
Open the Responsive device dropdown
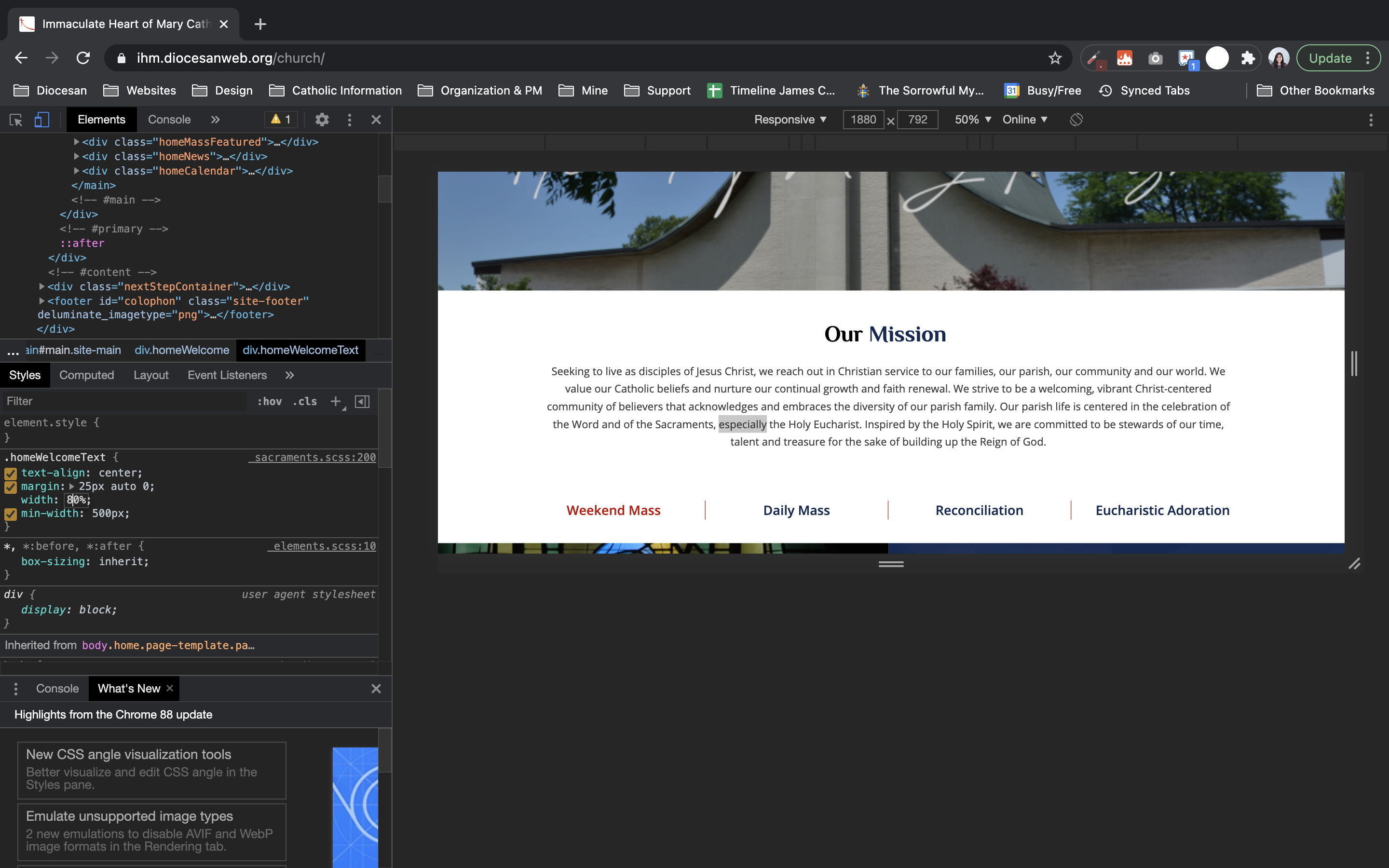pos(790,120)
